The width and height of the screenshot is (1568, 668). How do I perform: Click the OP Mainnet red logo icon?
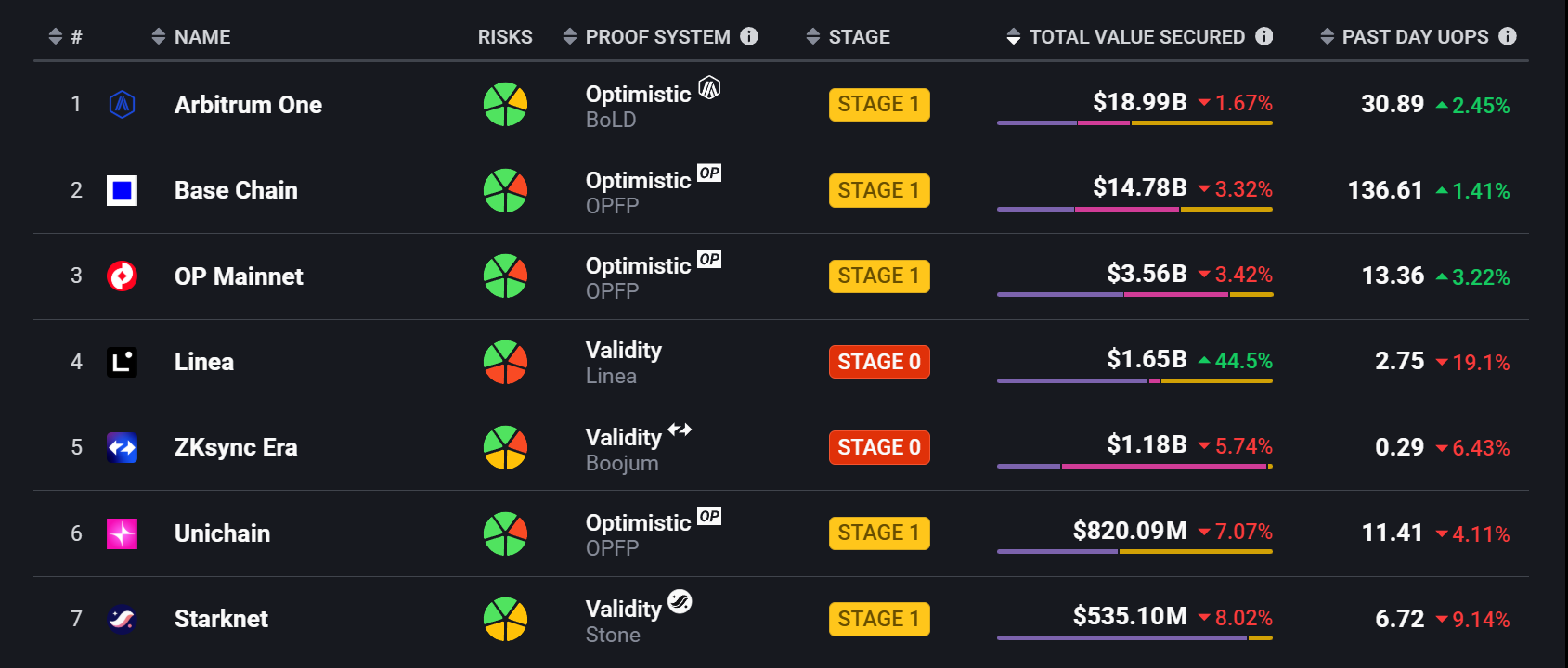[x=122, y=276]
